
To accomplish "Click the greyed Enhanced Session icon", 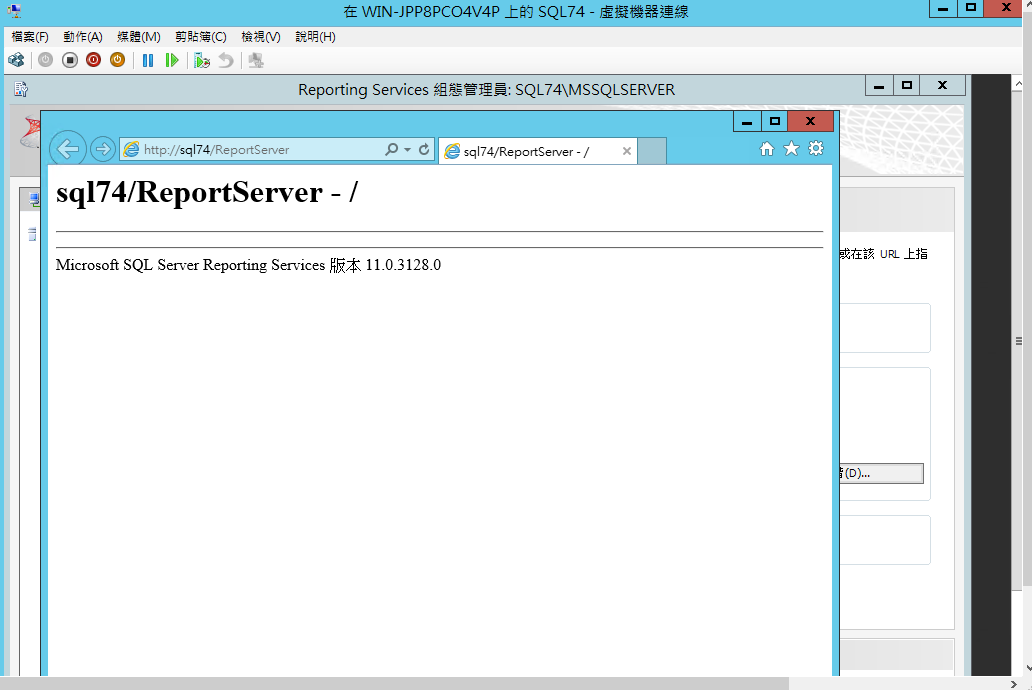I will click(256, 61).
